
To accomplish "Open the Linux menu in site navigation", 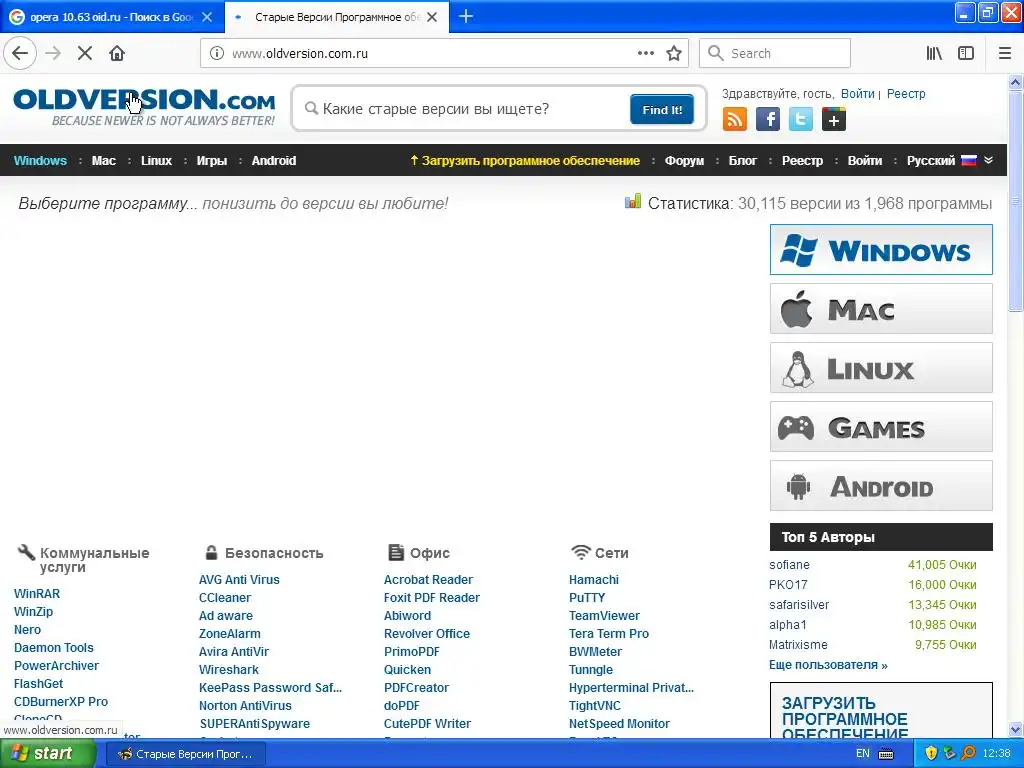I will [157, 161].
